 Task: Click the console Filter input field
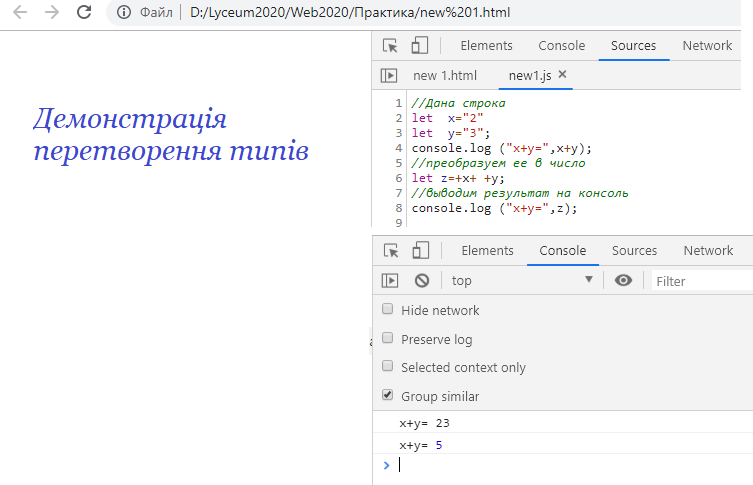700,281
